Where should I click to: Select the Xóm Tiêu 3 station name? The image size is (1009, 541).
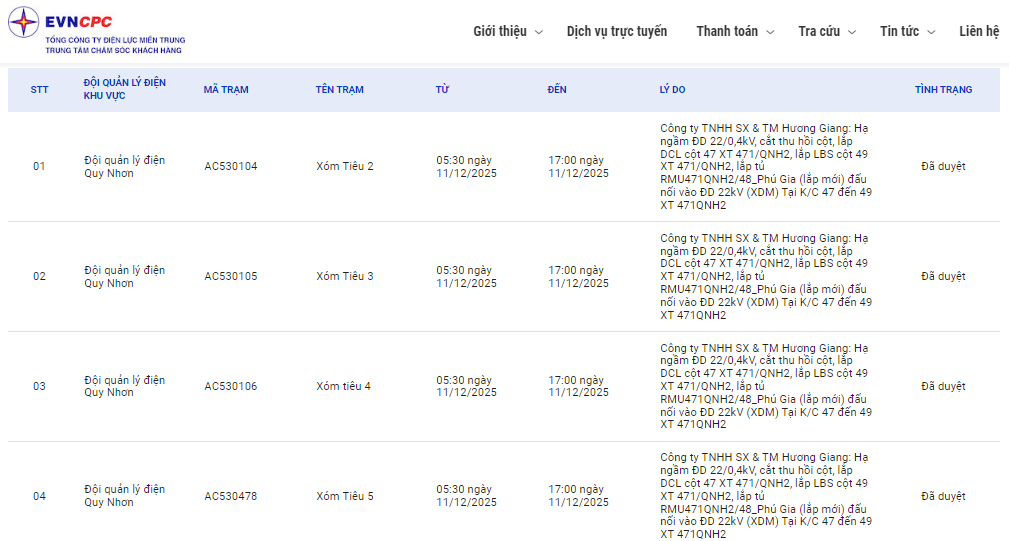[x=345, y=276]
